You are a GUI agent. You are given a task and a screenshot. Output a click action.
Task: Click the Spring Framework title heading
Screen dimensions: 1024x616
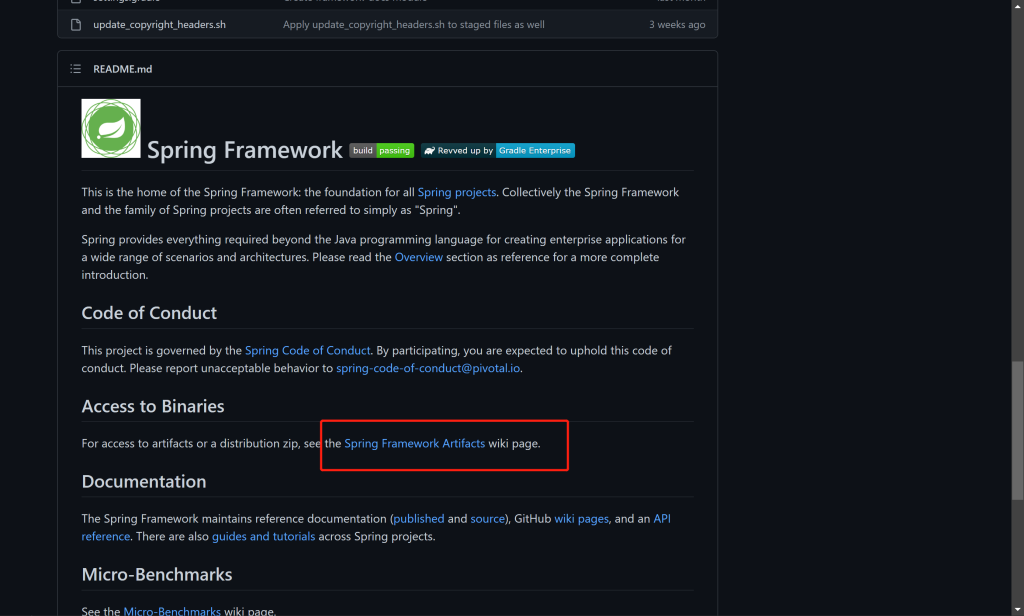244,150
